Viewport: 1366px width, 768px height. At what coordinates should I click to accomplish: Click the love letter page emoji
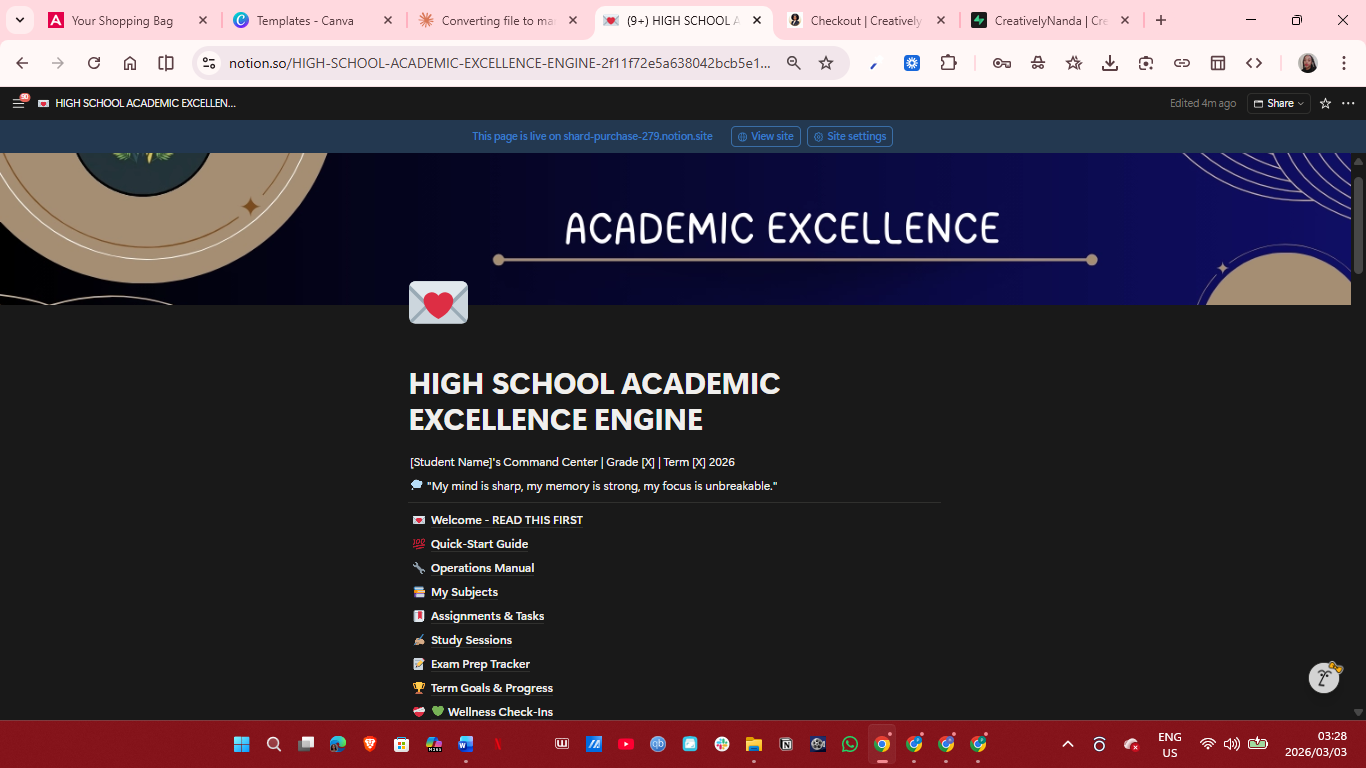coord(437,302)
